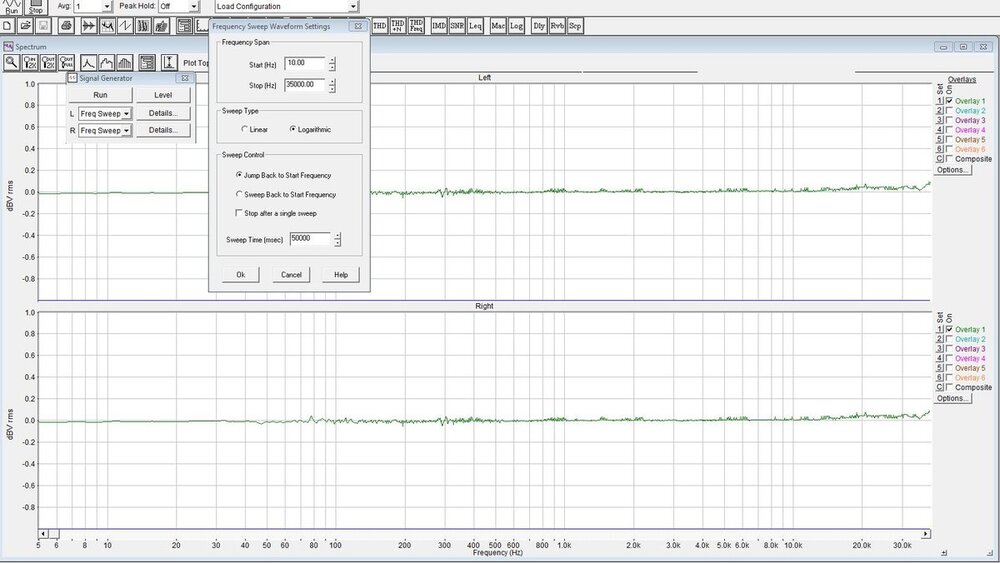The image size is (1000, 563).
Task: Click the Start (Hz) input field
Action: point(305,64)
